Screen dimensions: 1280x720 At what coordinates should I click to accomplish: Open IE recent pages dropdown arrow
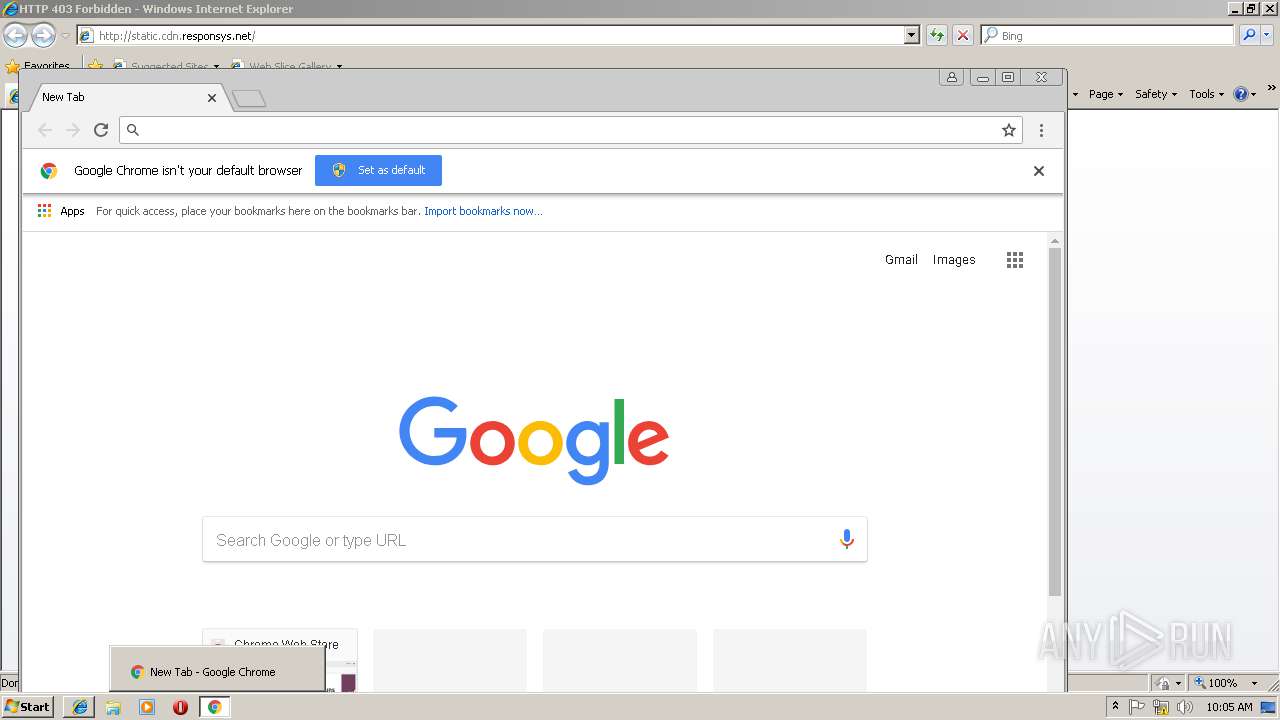65,36
